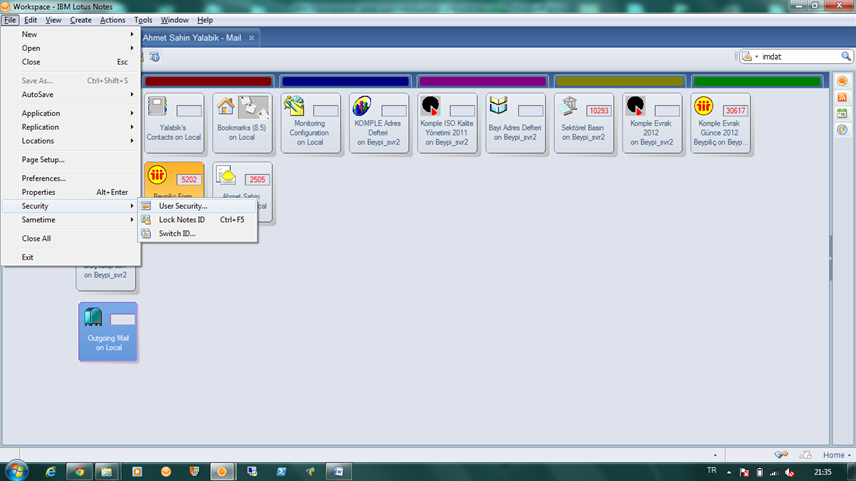
Task: Open the Edit menu
Action: coord(30,20)
